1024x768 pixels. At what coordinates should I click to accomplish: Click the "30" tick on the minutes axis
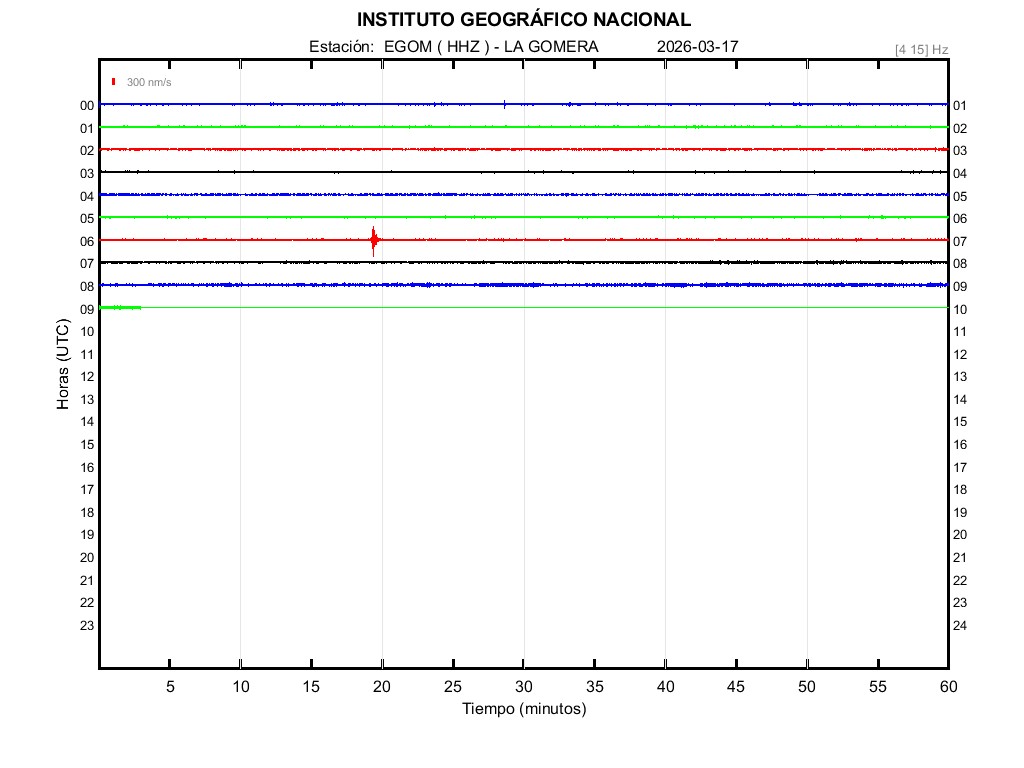[x=524, y=686]
